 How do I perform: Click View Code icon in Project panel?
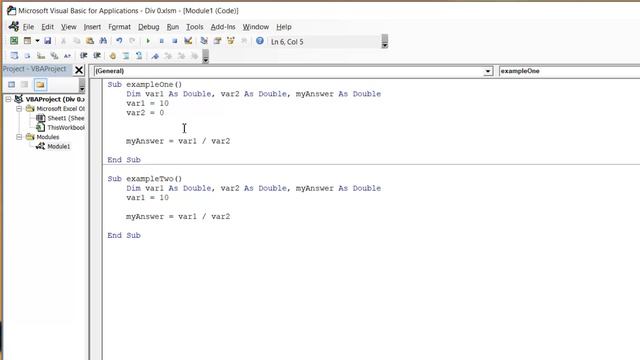11,84
